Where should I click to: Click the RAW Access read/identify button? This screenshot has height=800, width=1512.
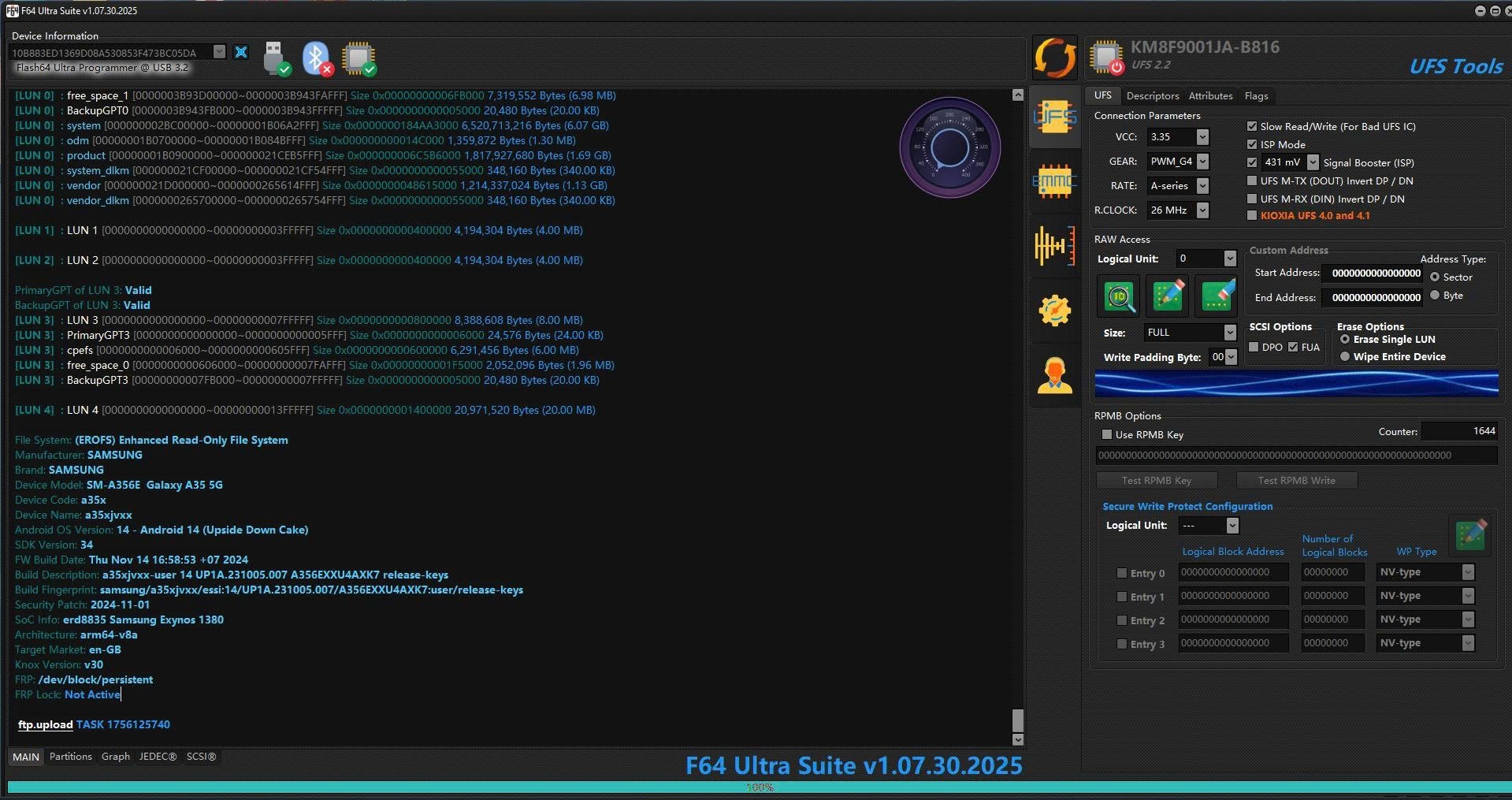coord(1120,296)
